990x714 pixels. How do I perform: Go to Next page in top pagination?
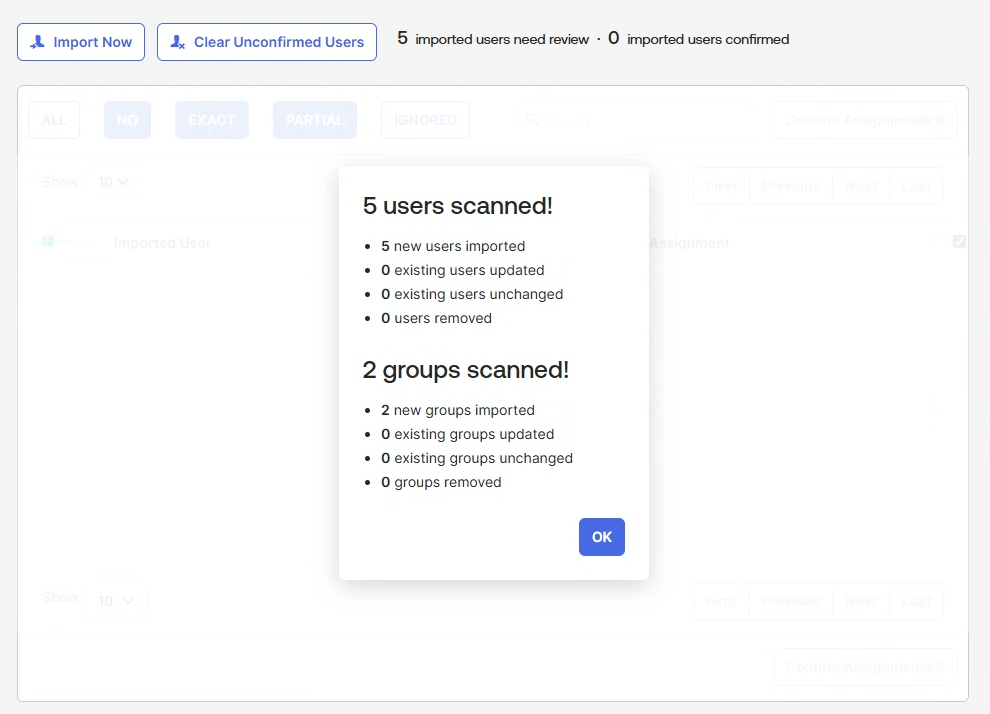(x=861, y=186)
